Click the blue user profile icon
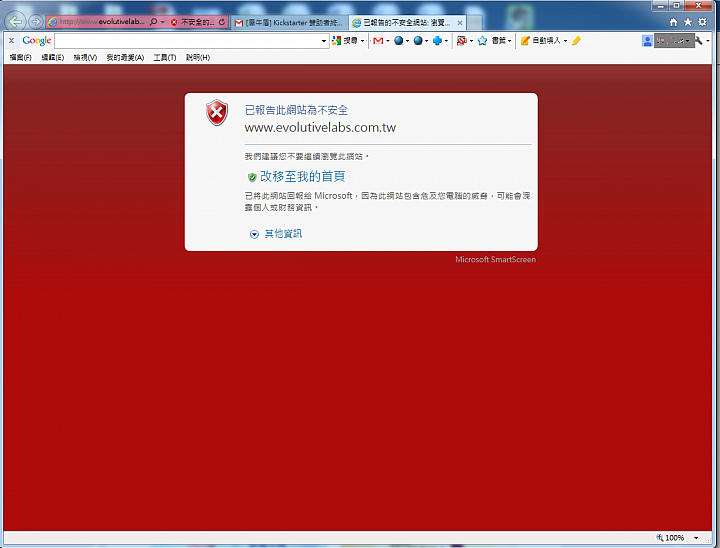Viewport: 720px width, 548px height. click(x=647, y=41)
